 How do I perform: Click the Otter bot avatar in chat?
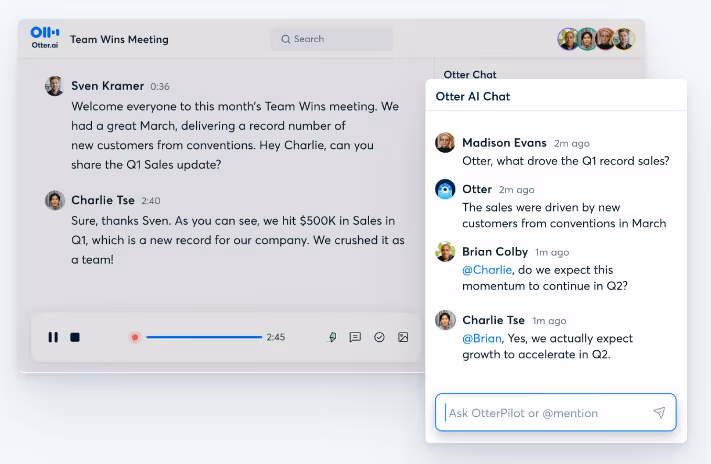(445, 189)
